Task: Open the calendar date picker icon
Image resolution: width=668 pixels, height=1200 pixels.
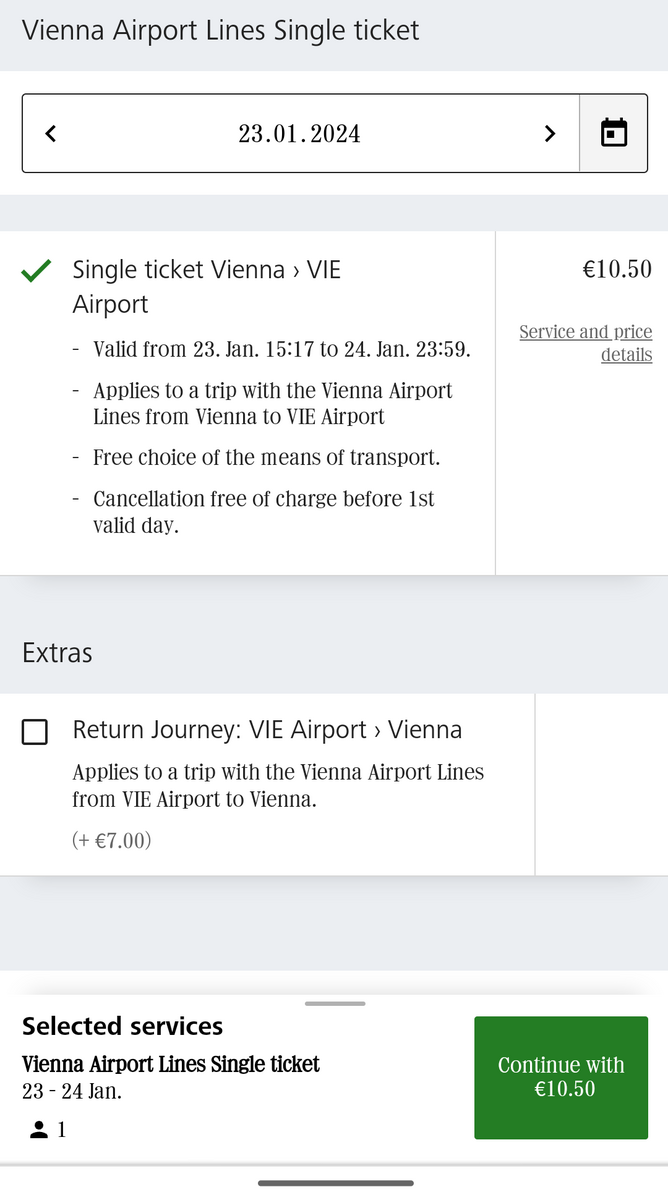Action: pyautogui.click(x=613, y=133)
